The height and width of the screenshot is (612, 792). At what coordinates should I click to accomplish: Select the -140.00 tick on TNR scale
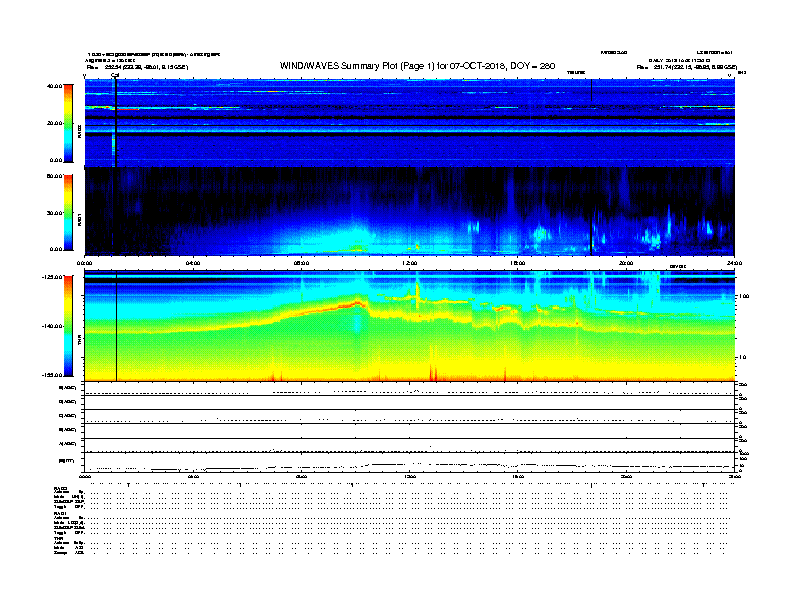52,326
